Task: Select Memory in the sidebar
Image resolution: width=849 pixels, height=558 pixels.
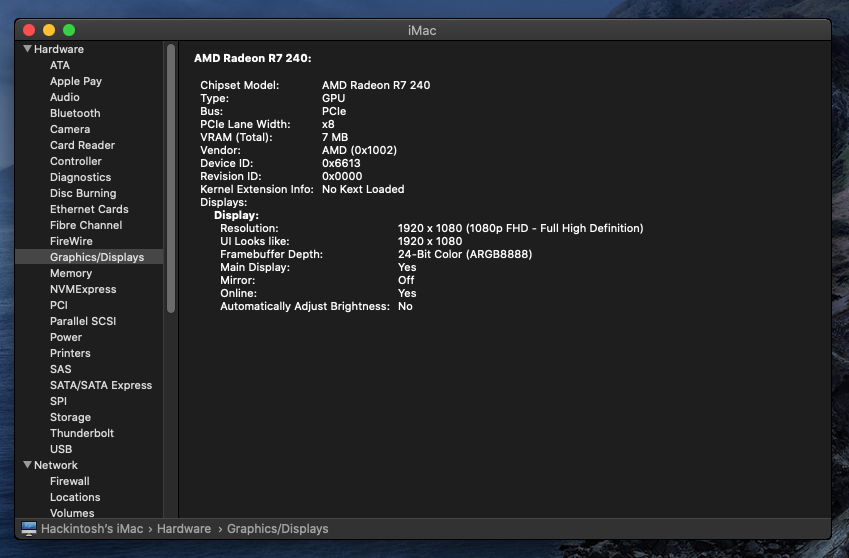Action: (71, 273)
